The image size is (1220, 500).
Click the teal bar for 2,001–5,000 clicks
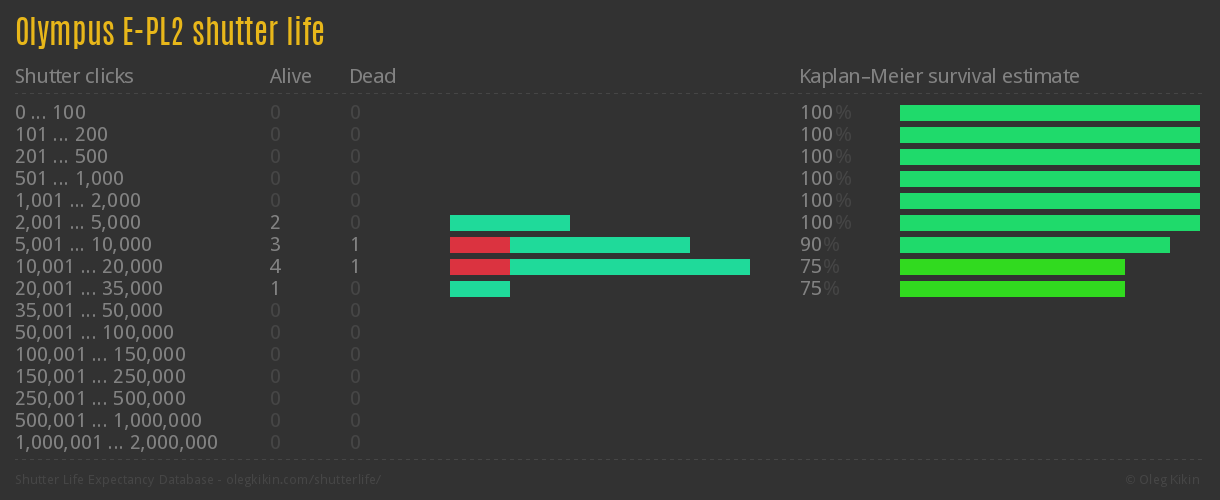pos(509,223)
